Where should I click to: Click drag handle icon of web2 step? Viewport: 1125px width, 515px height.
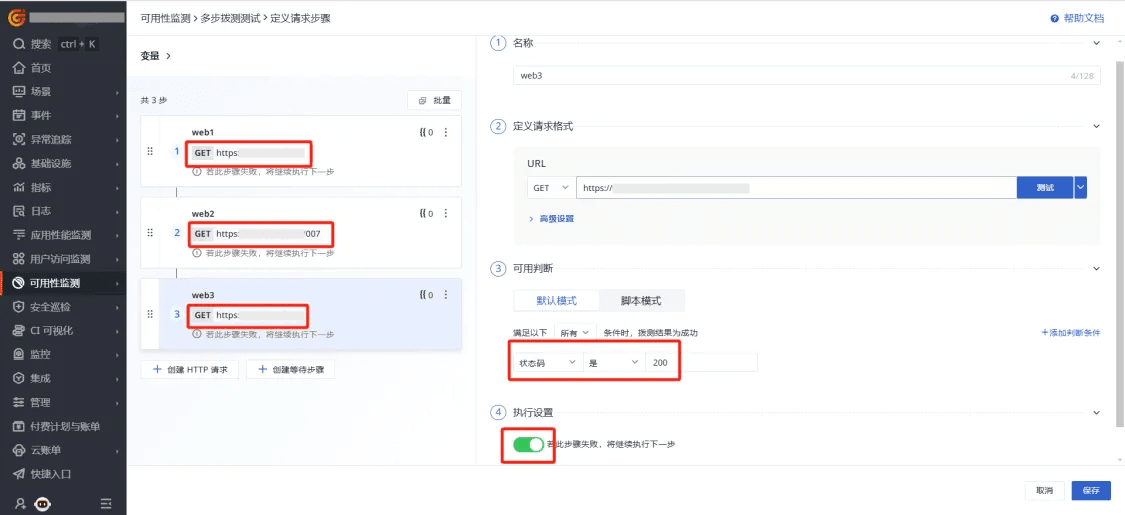click(150, 233)
